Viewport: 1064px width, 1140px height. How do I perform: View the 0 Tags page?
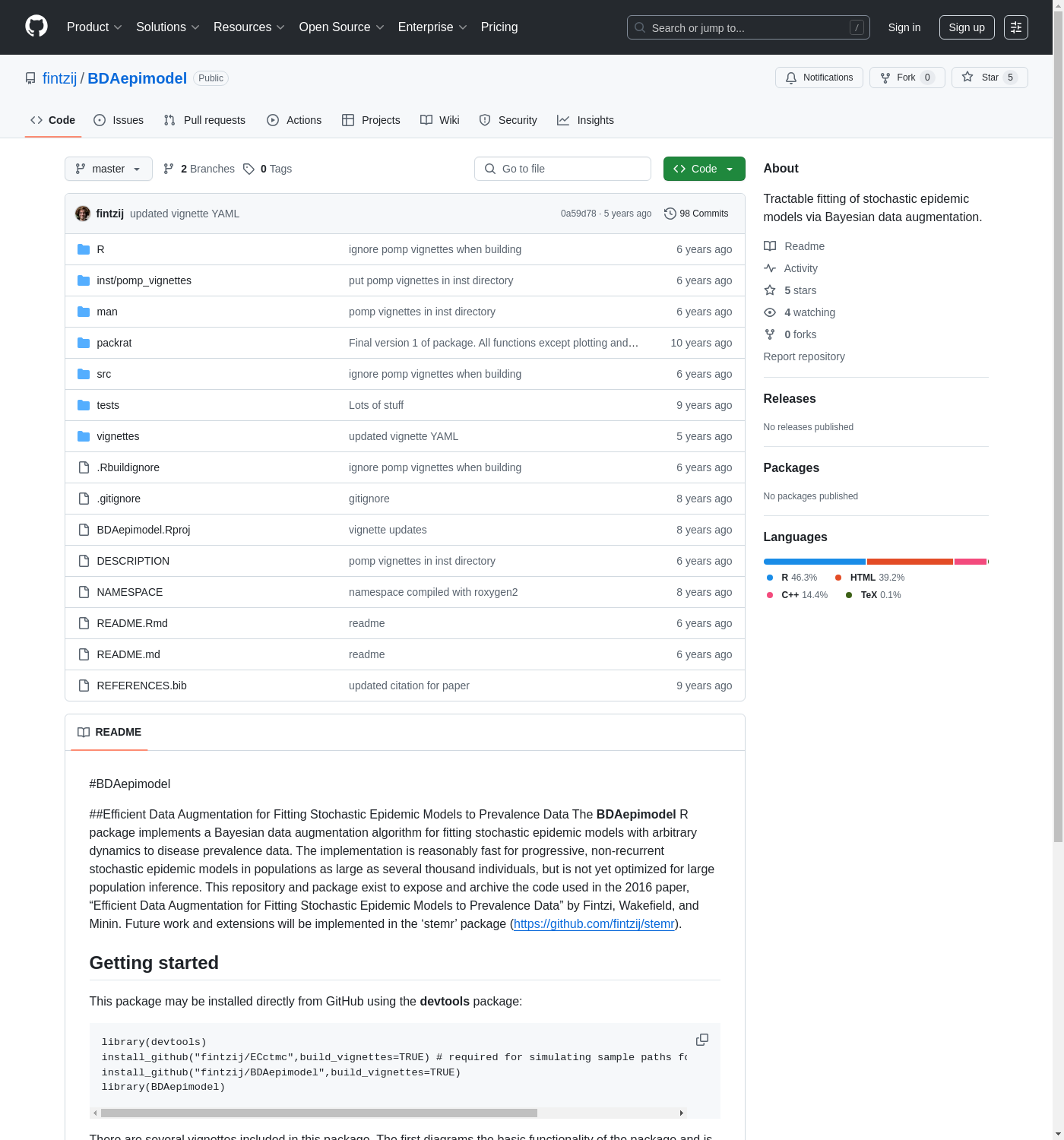point(268,169)
